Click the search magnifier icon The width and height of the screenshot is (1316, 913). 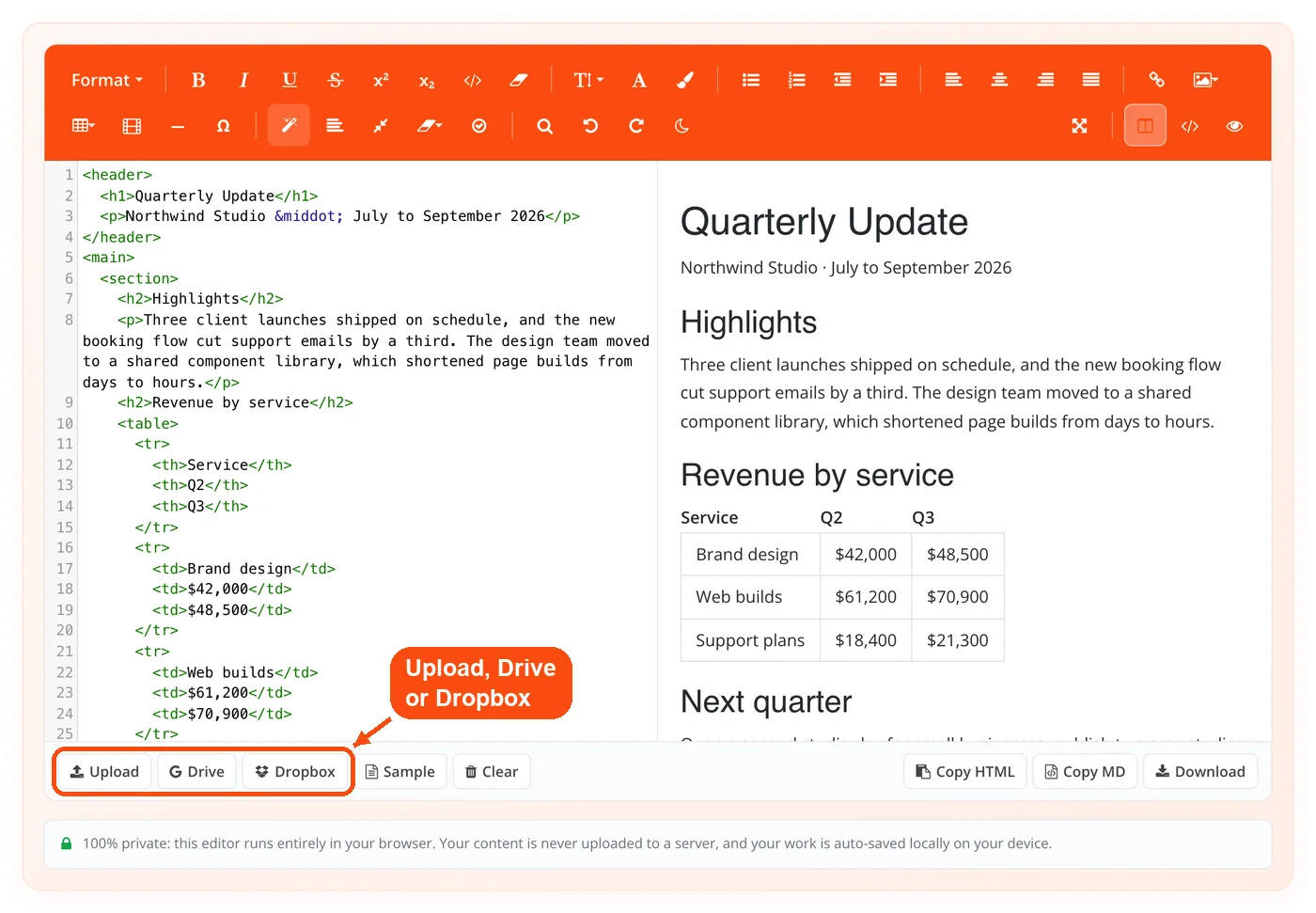(x=544, y=126)
